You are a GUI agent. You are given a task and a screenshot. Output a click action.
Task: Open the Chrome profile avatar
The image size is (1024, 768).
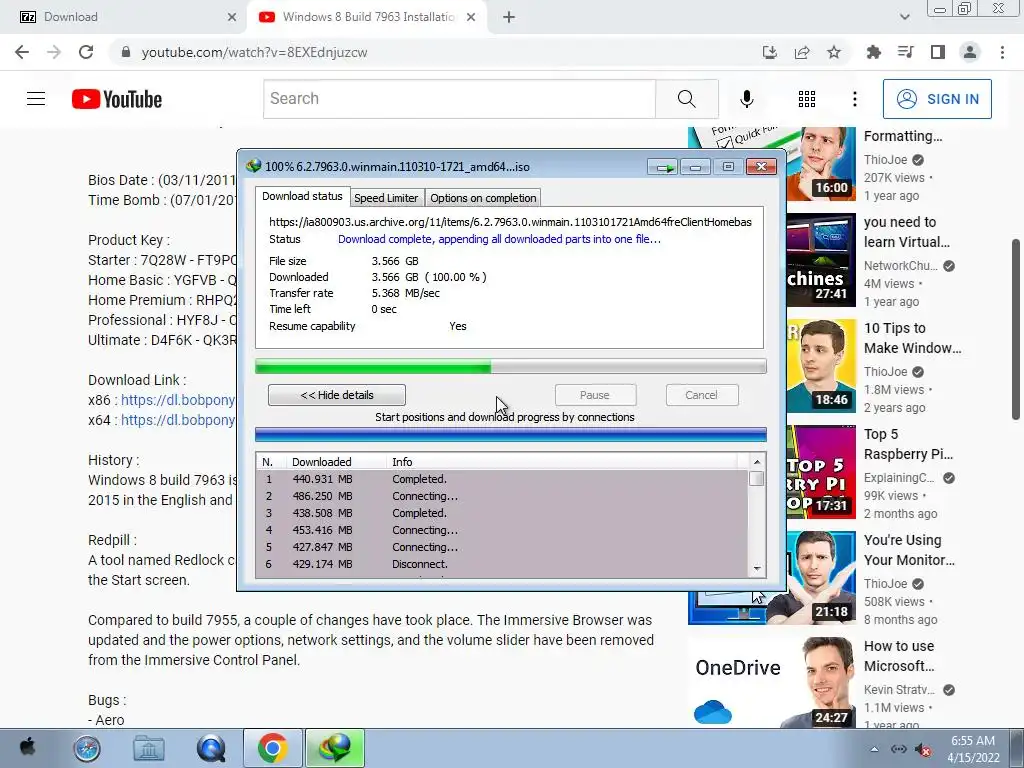pos(970,52)
